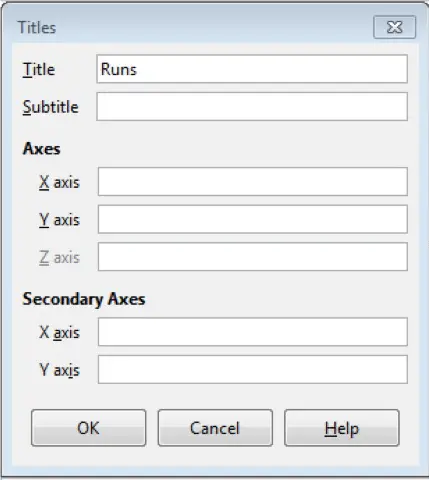429x480 pixels.
Task: Click the 'X axis' label under Axes
Action: [59, 182]
